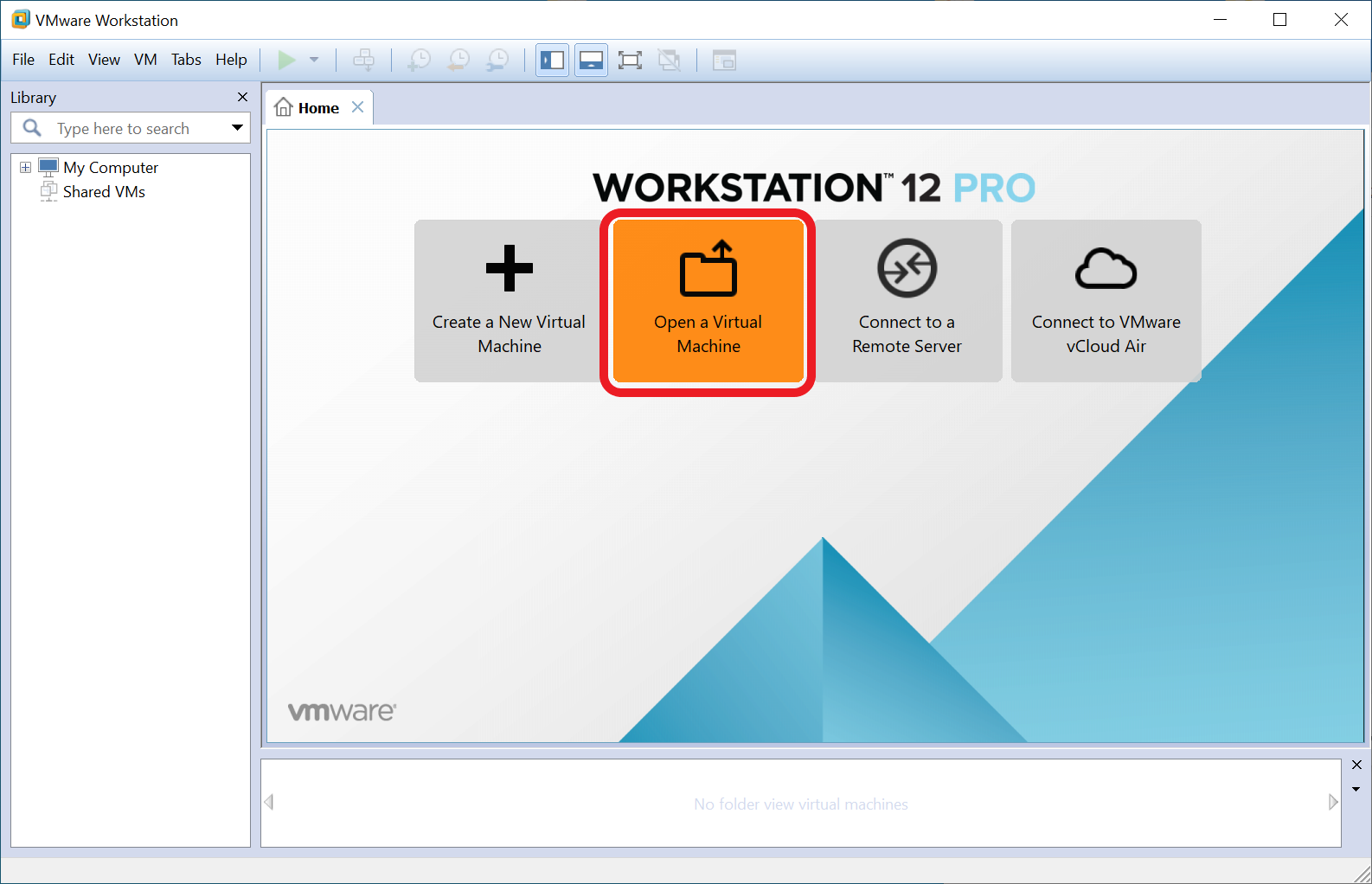
Task: Click Send Ctrl+Alt+Del toolbar icon
Action: pyautogui.click(x=364, y=60)
